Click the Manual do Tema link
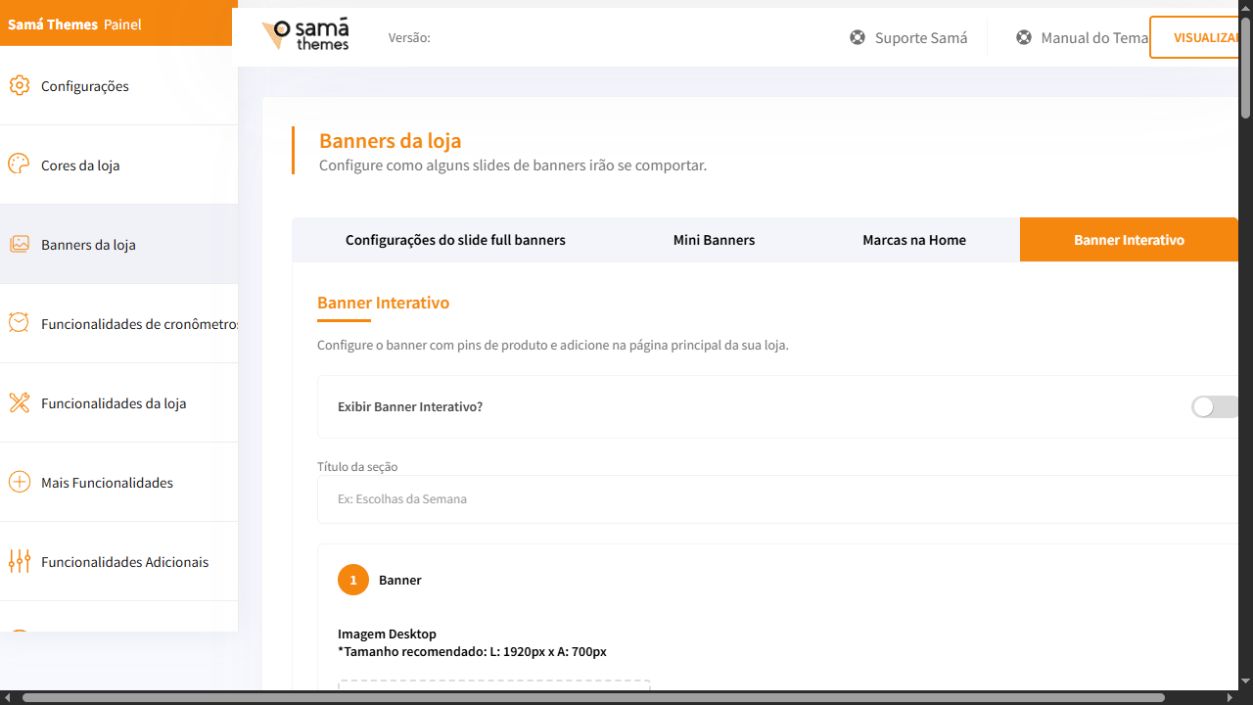This screenshot has width=1253, height=705. (1082, 38)
